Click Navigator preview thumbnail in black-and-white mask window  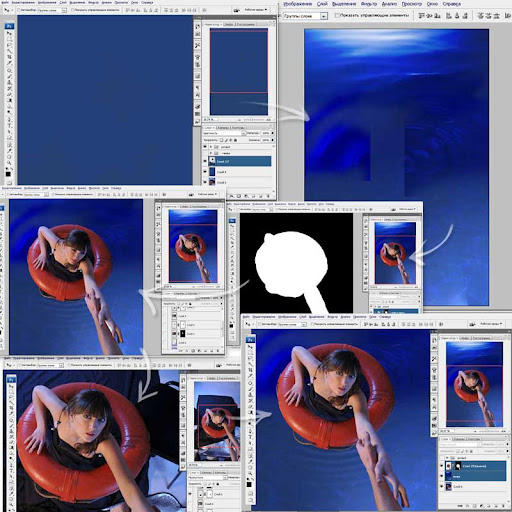click(x=395, y=253)
